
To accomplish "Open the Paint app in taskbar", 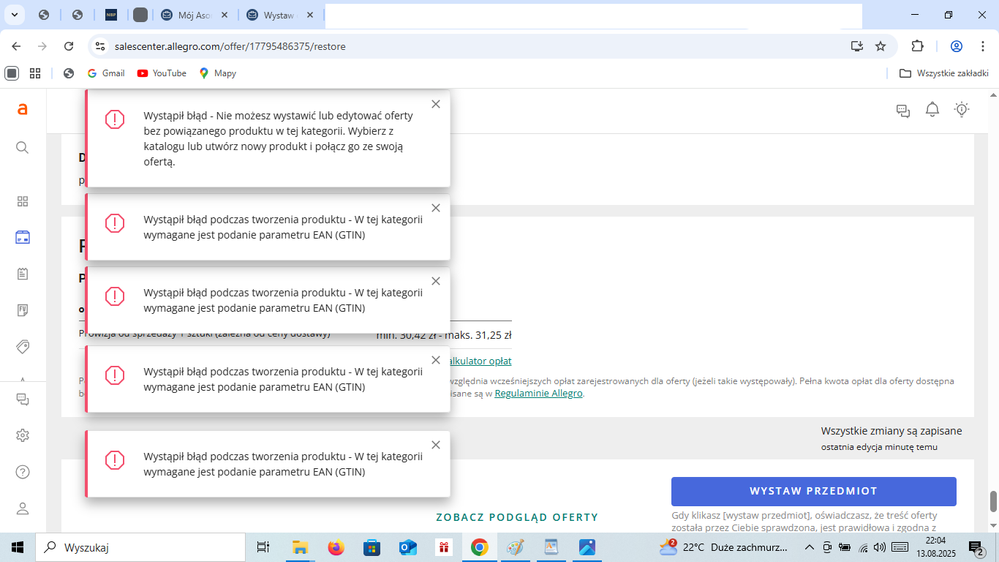I will [x=515, y=547].
